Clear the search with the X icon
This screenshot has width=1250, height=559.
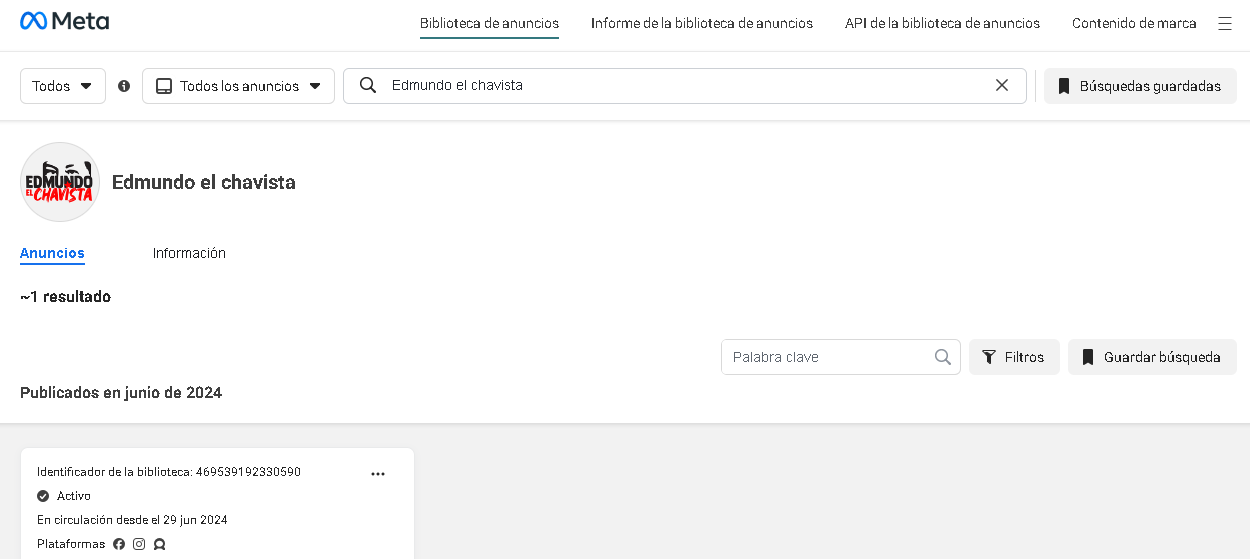1002,85
